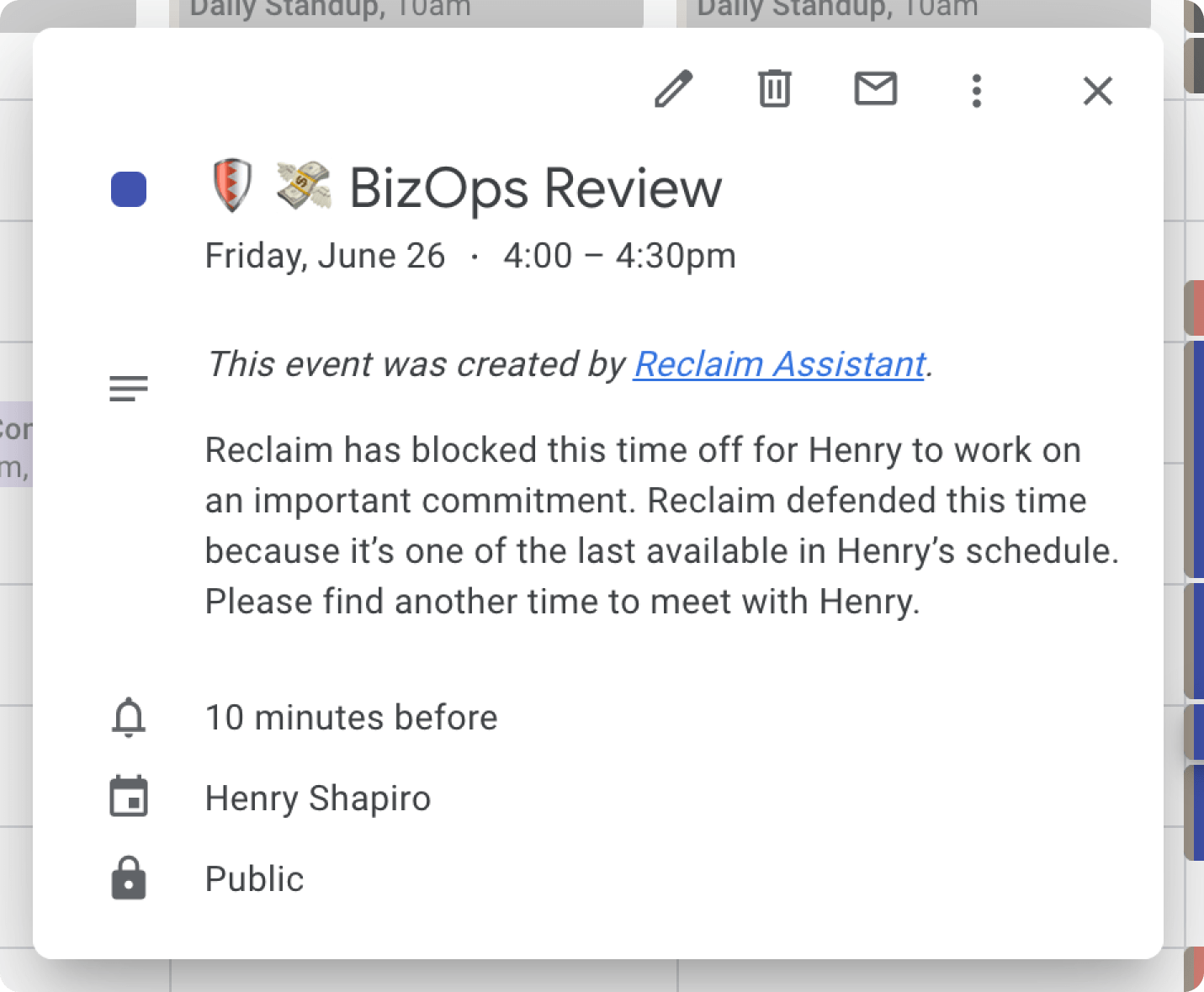The image size is (1204, 992).
Task: Click the flying money emoji in title
Action: [304, 185]
